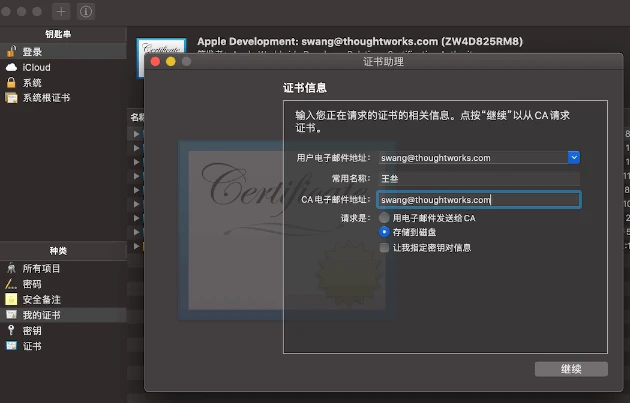Choose 存储到磁盘 radio option
Viewport: 630px width, 403px height.
point(385,232)
